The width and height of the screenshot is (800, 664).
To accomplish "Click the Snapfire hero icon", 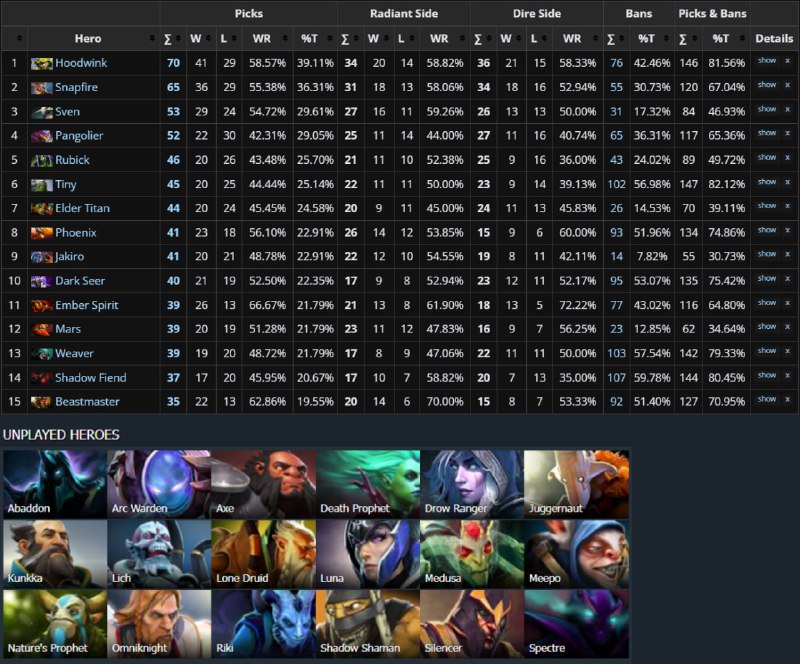I will pos(41,88).
